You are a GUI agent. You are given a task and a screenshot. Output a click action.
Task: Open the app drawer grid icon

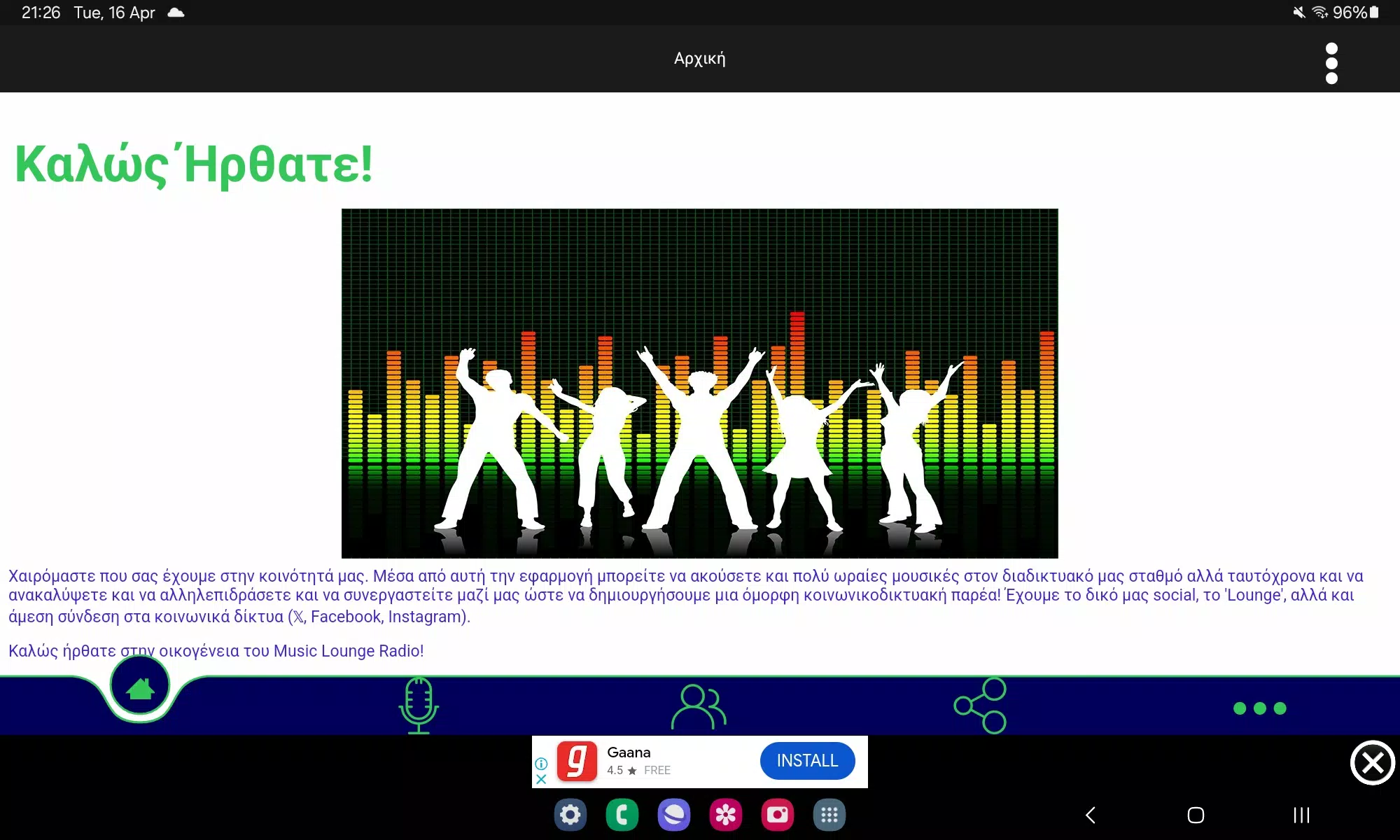[829, 815]
